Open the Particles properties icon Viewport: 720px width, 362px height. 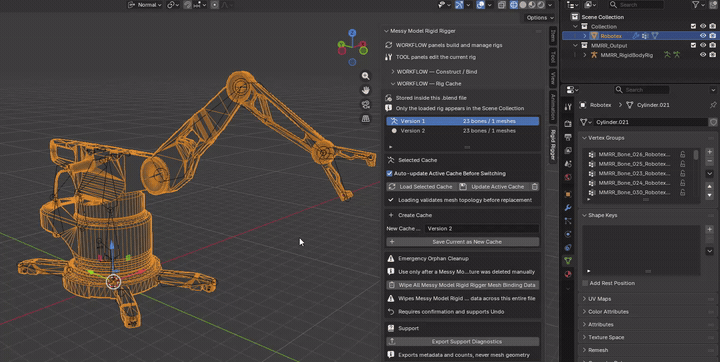[568, 221]
